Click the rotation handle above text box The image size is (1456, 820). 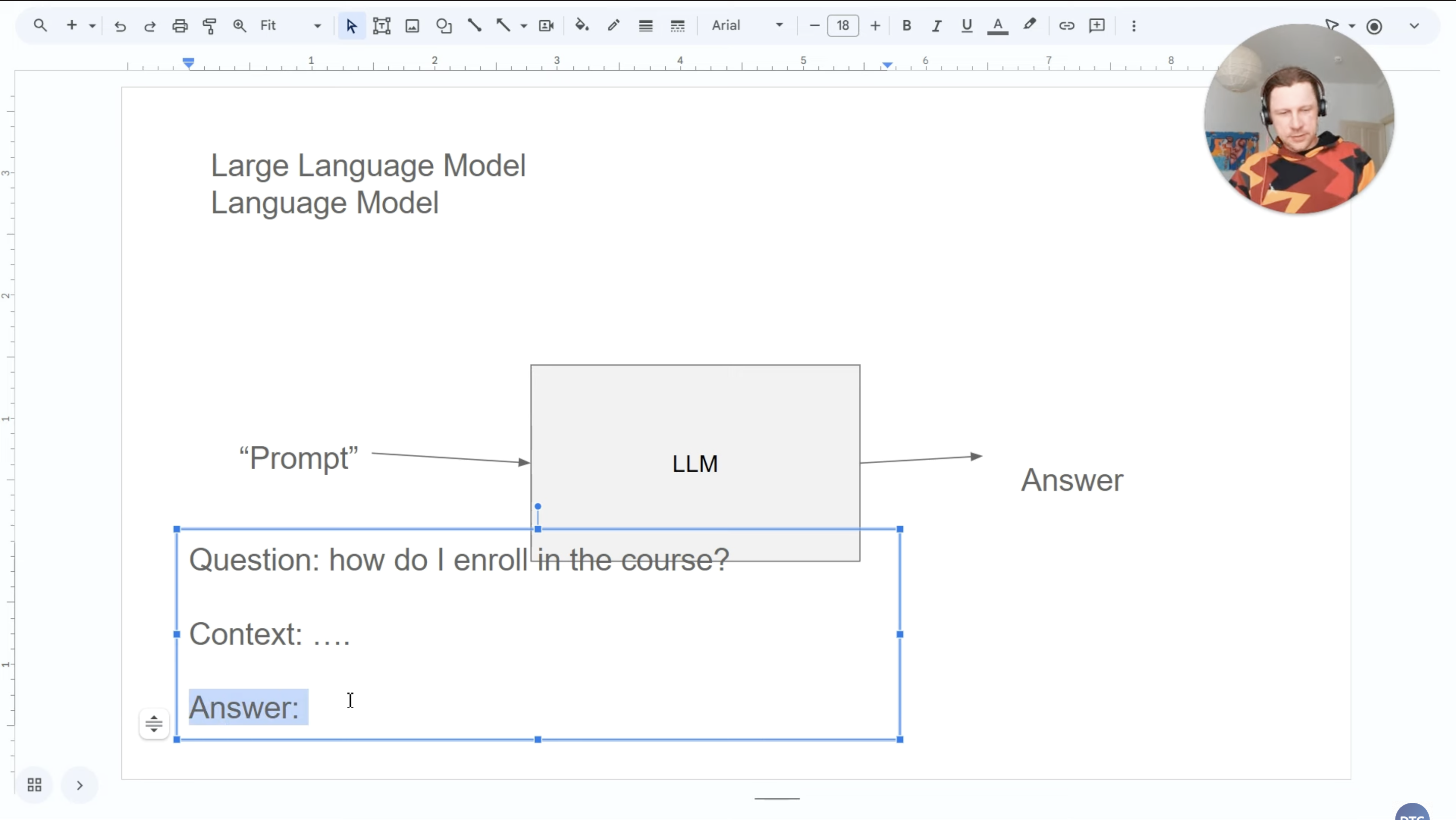pos(537,507)
